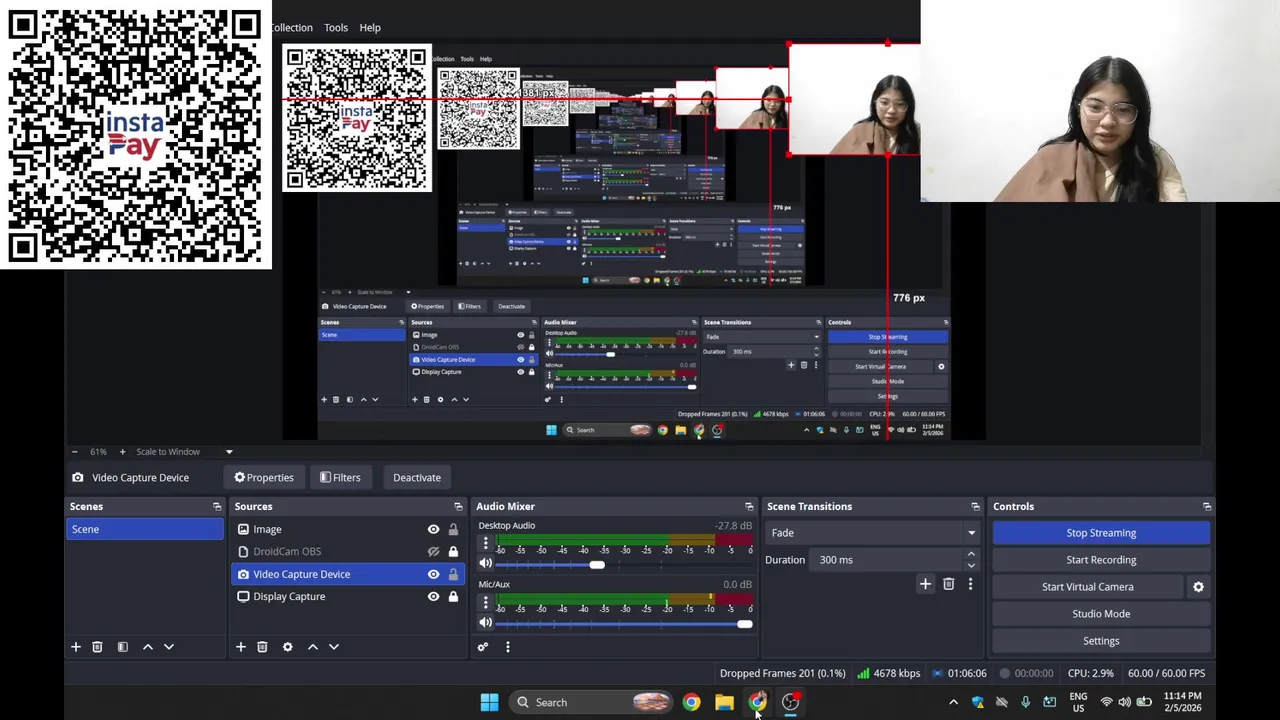
Task: Open OBS Studio from taskbar
Action: (x=790, y=702)
